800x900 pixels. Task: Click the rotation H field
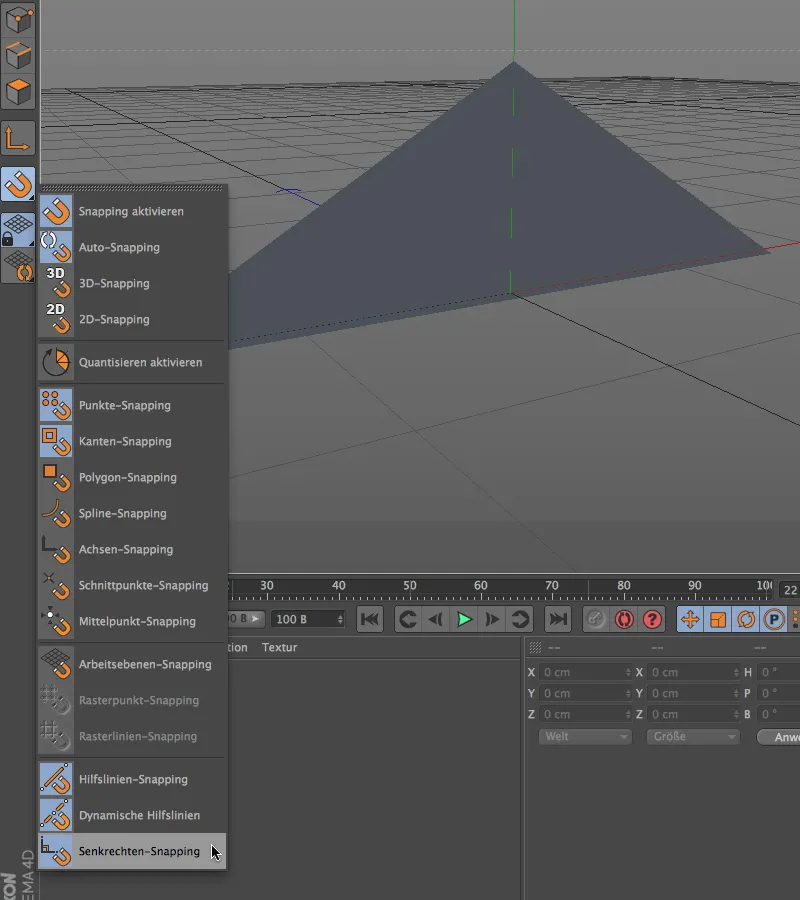point(778,672)
